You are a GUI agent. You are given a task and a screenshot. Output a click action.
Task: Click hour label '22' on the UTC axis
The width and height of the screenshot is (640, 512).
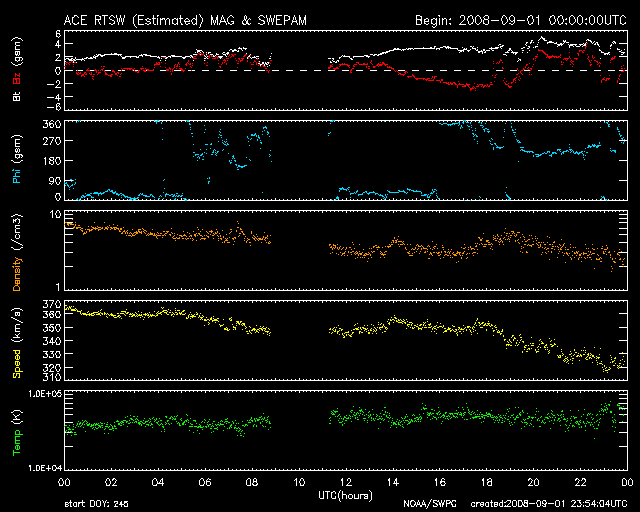click(x=580, y=482)
